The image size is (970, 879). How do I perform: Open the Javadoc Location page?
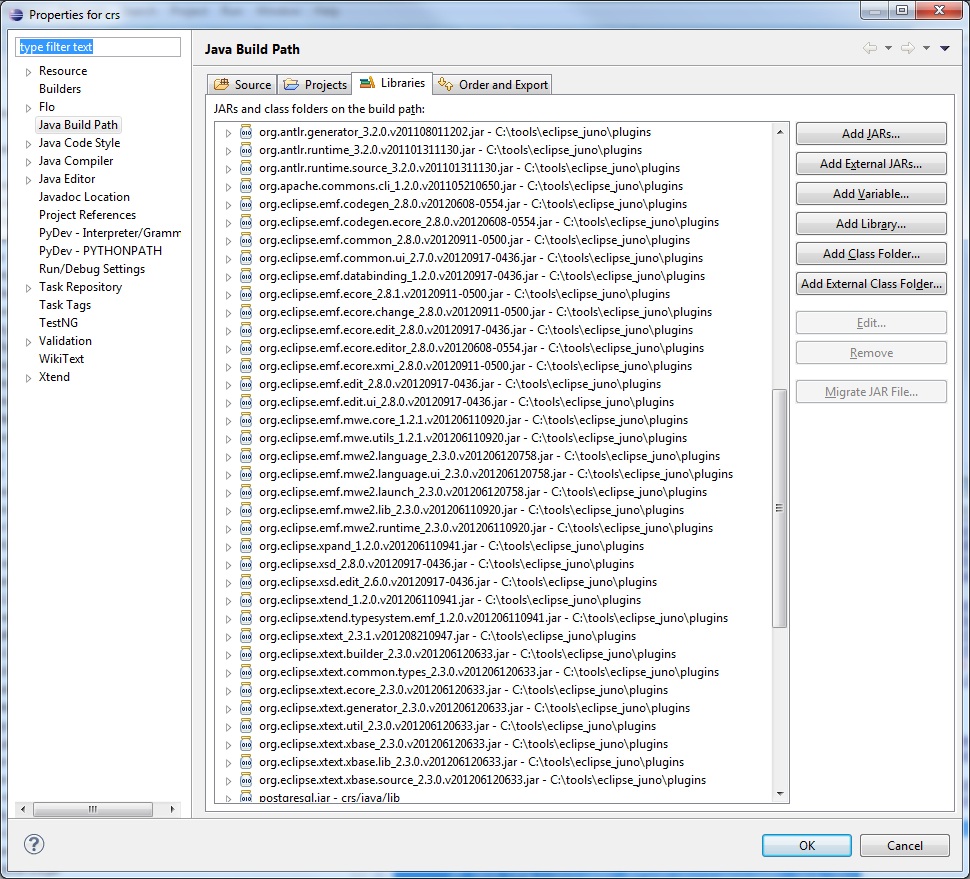click(84, 197)
